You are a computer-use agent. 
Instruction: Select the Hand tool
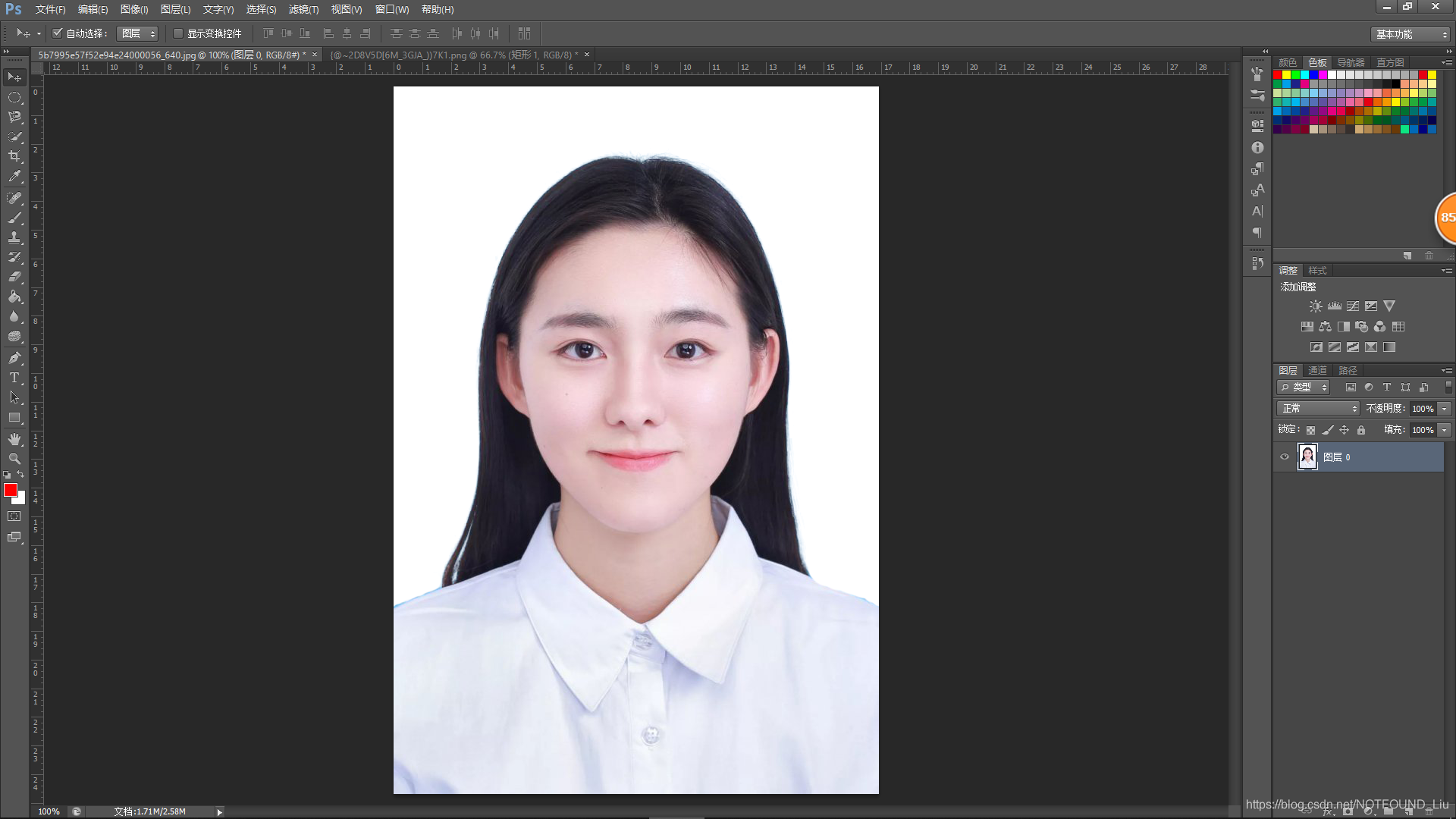[x=14, y=438]
